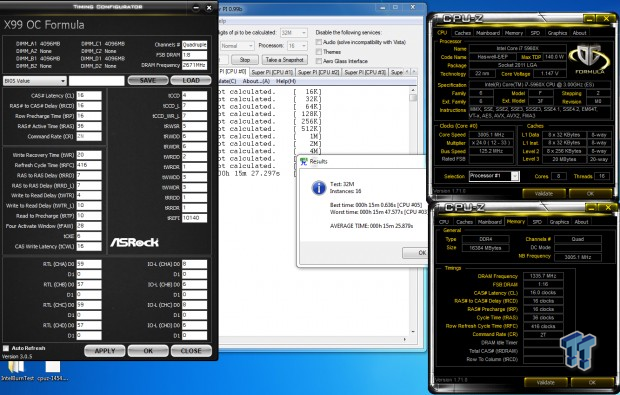Switch to SPD tab in upper CPU-Z
The height and width of the screenshot is (395, 620).
(535, 33)
